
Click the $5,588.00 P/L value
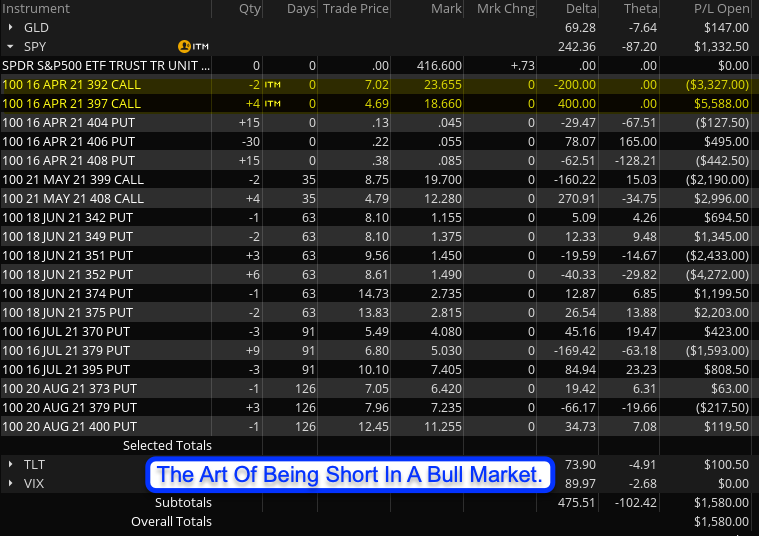tap(721, 104)
